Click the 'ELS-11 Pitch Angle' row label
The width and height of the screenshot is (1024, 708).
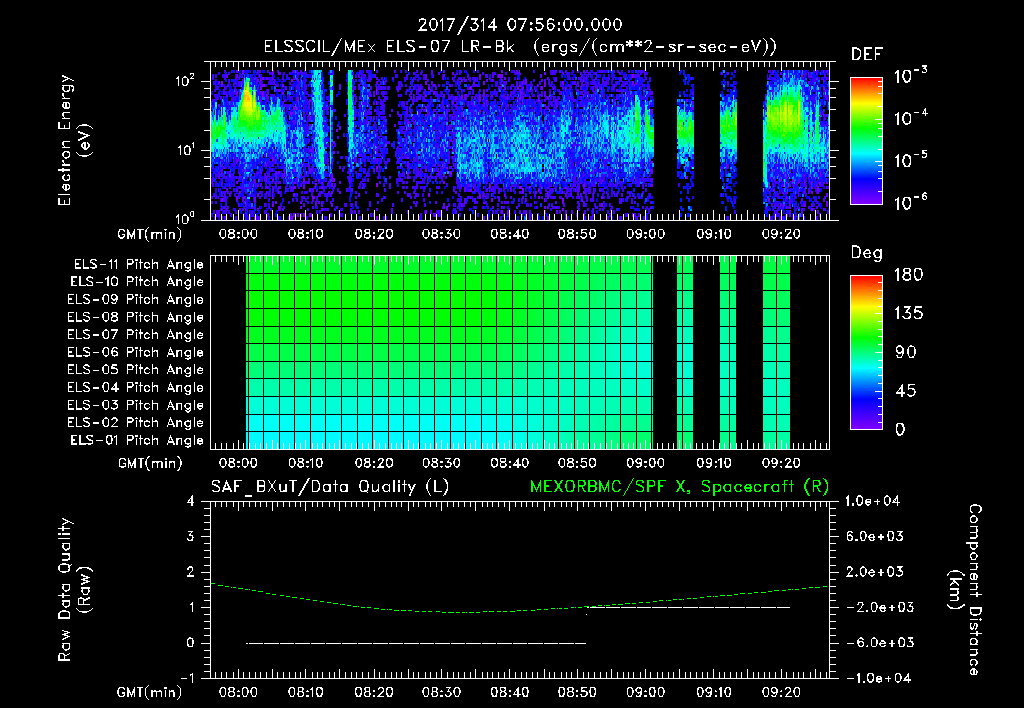pos(138,265)
